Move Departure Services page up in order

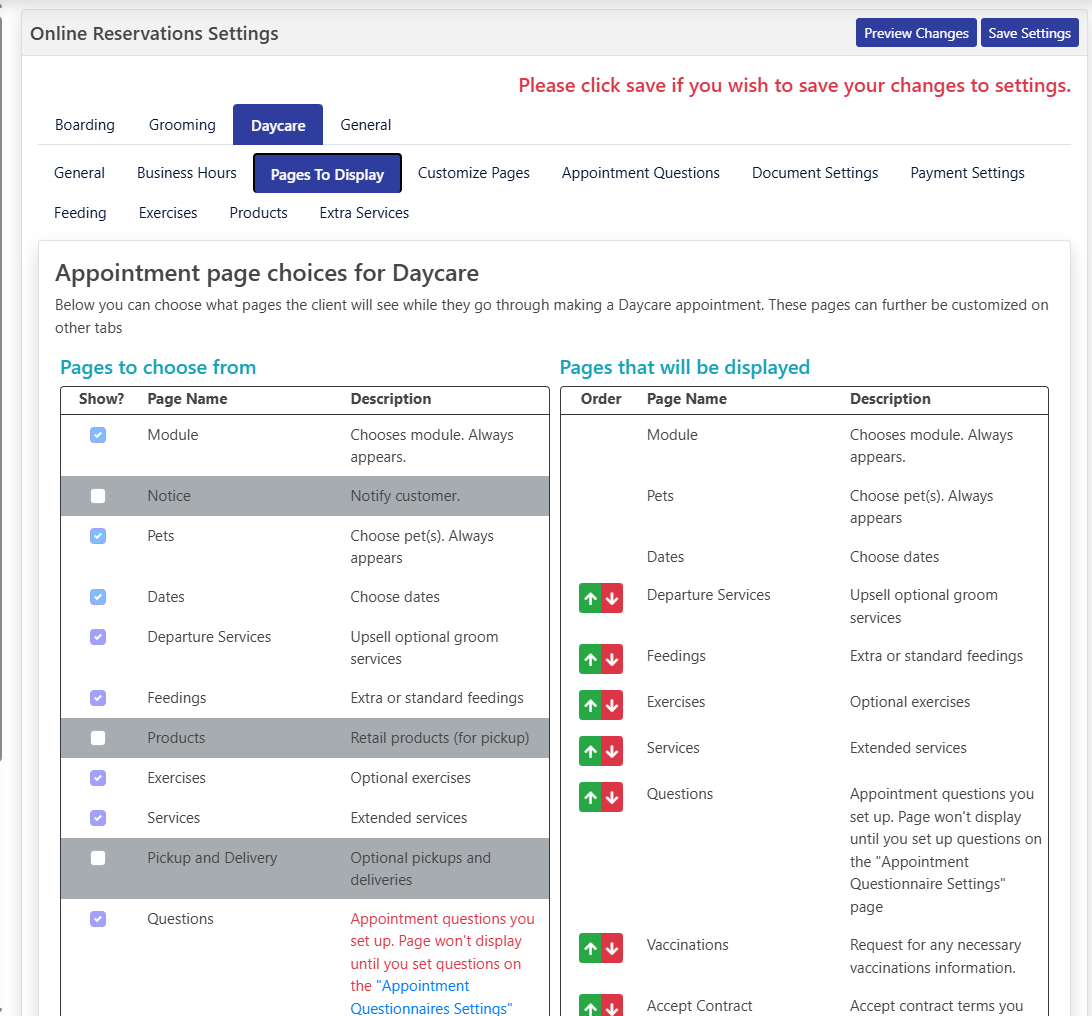click(590, 598)
